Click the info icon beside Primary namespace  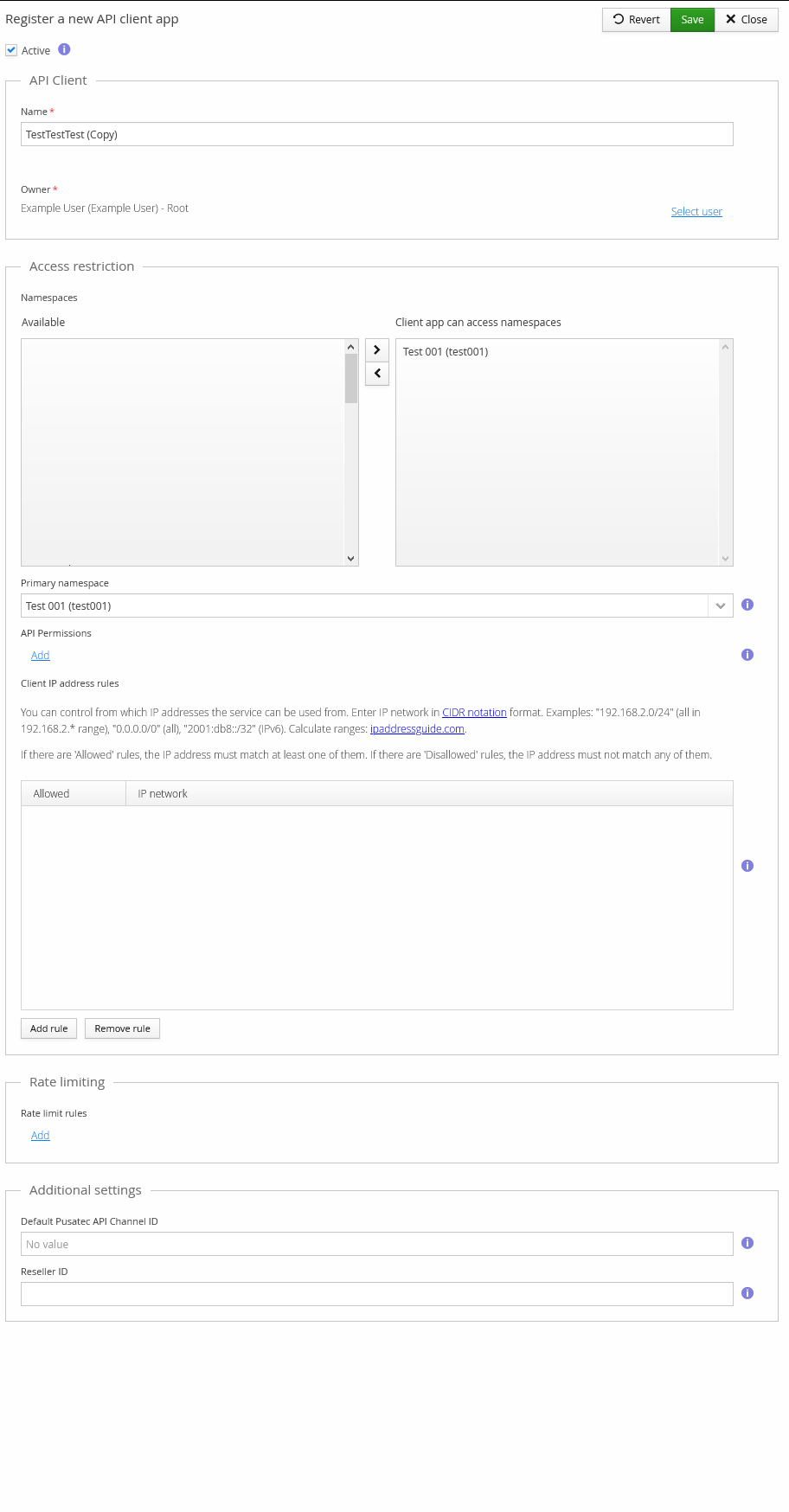coord(747,605)
